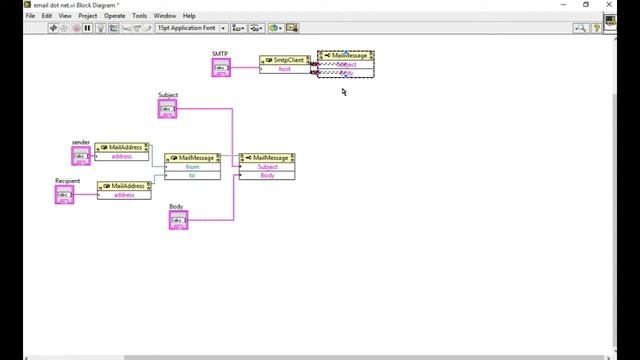Click the Body label above its terminal
This screenshot has height=360, width=640.
click(176, 207)
